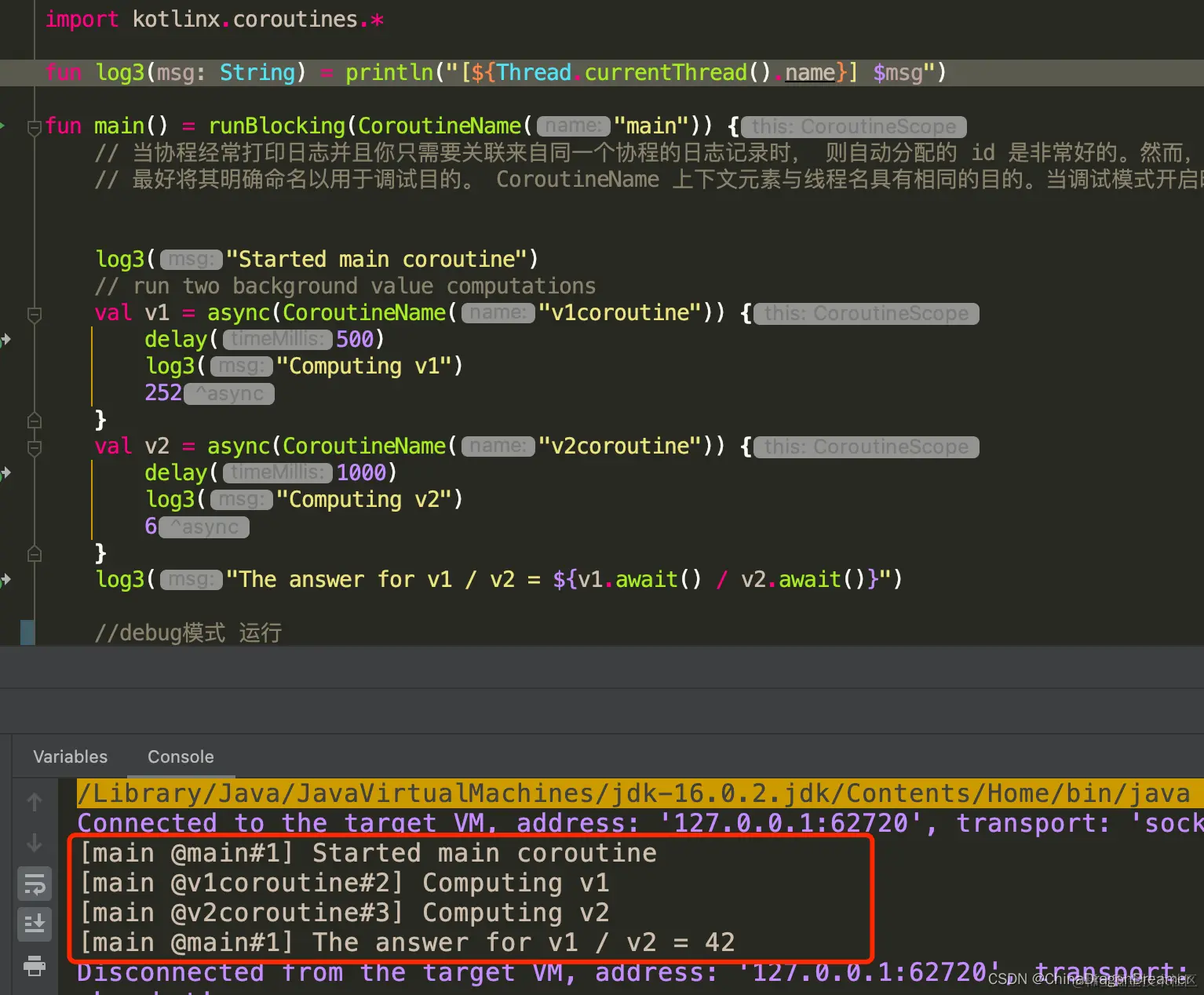Viewport: 1204px width, 995px height.
Task: Click the return value 252
Action: pos(163,393)
